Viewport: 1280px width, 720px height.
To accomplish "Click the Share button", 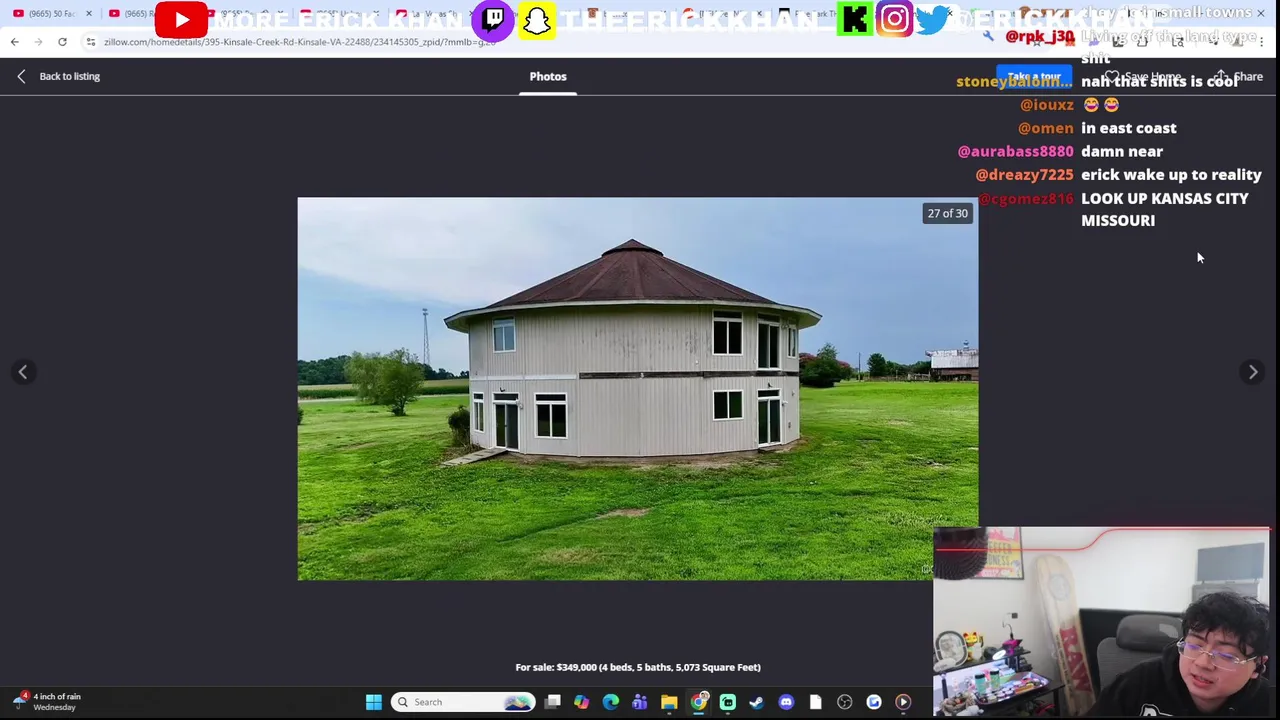I will (1240, 77).
